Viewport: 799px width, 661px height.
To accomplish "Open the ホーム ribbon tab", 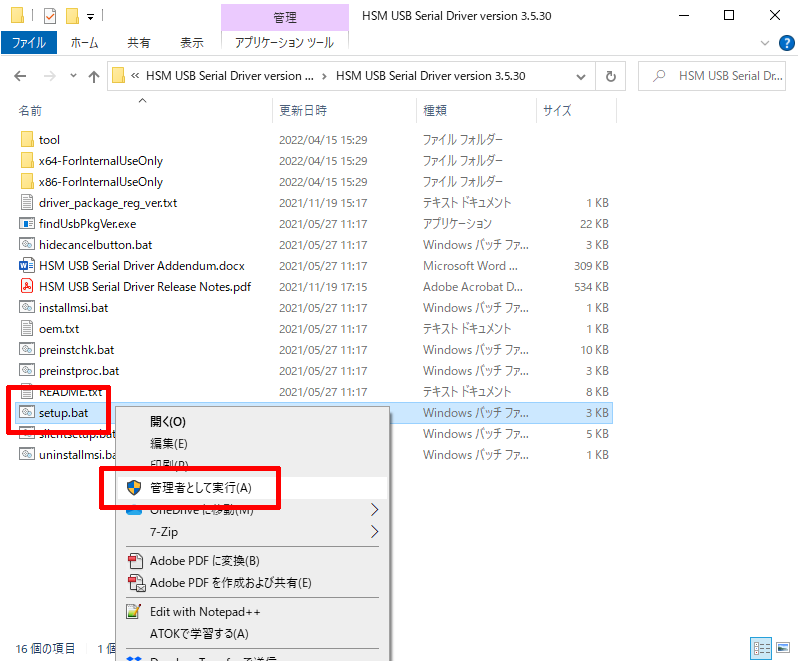I will [x=85, y=43].
